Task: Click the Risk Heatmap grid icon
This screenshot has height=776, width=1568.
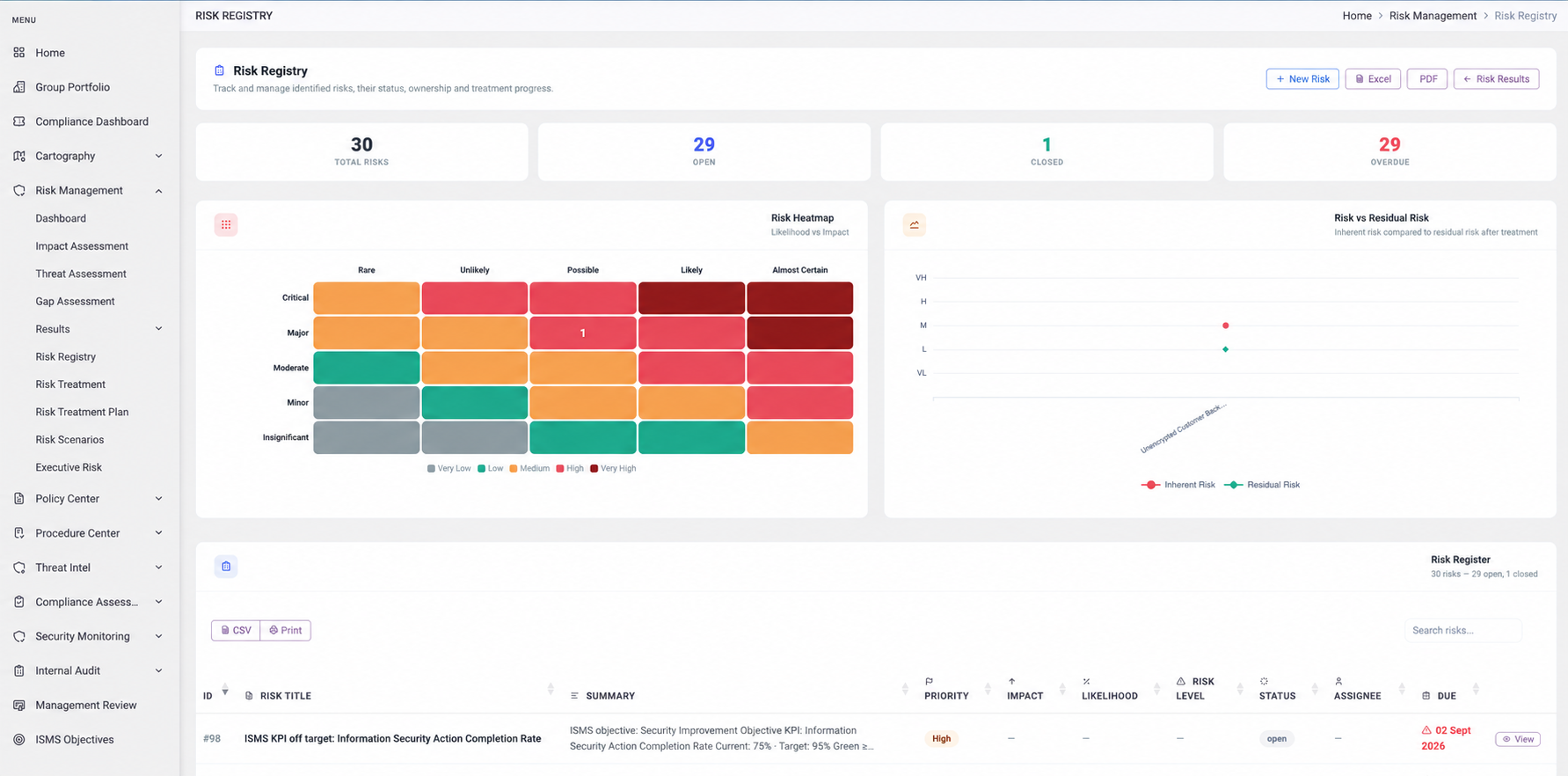Action: click(x=226, y=225)
